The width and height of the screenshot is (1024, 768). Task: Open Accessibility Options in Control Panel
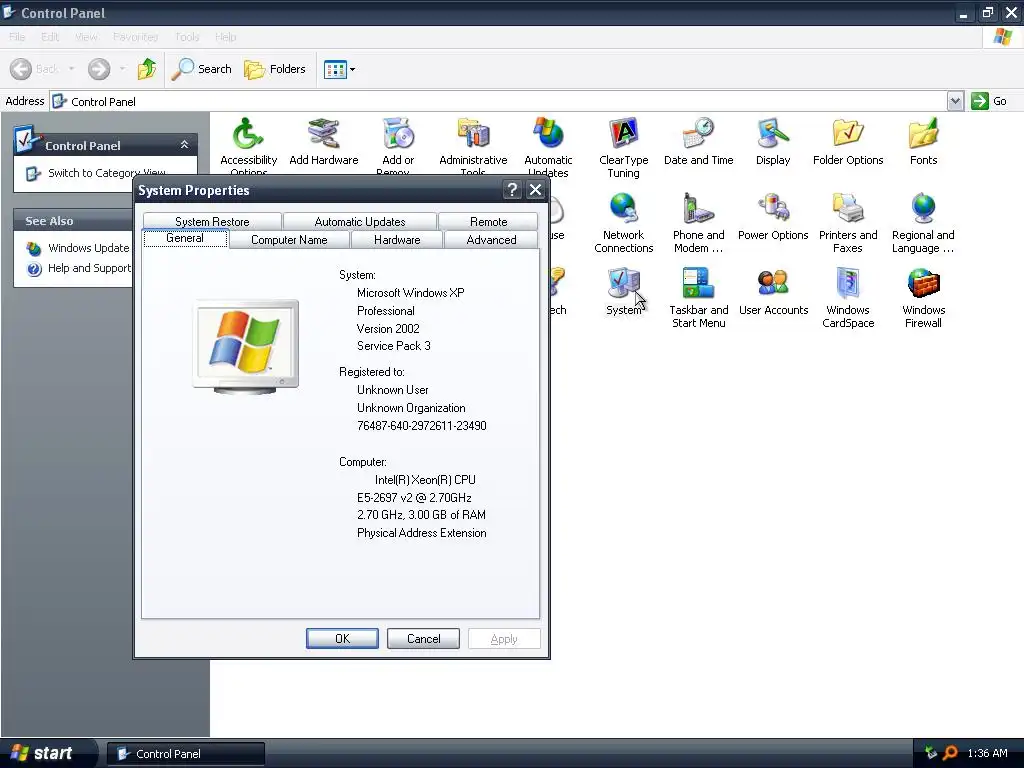tap(248, 146)
